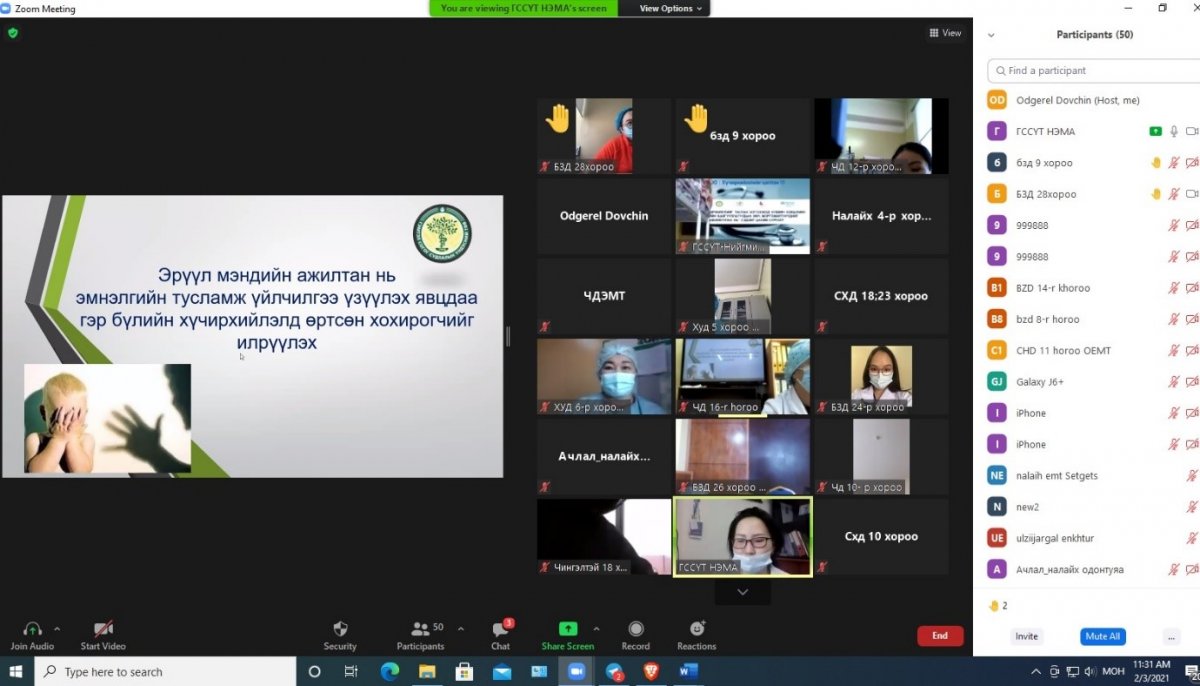Open the View layout menu
This screenshot has height=686, width=1200.
pos(945,33)
